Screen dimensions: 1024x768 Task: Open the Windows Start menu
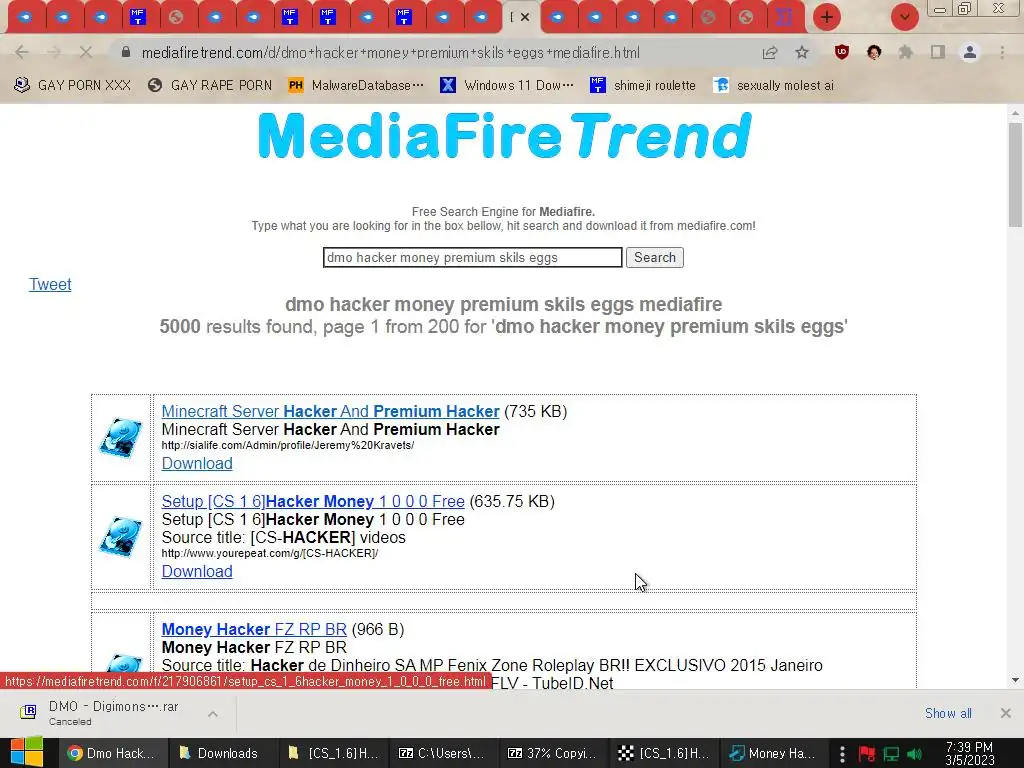(26, 753)
